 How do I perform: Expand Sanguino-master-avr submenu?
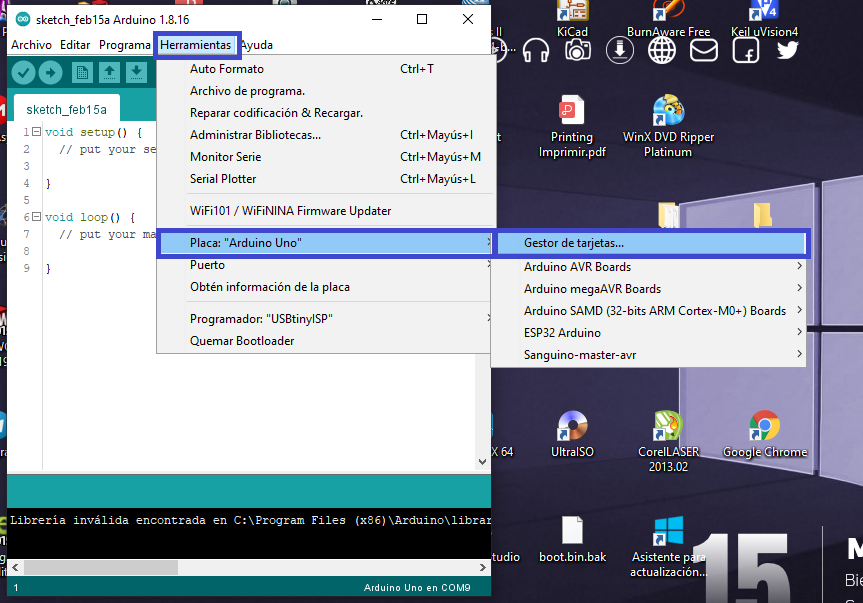(x=648, y=355)
